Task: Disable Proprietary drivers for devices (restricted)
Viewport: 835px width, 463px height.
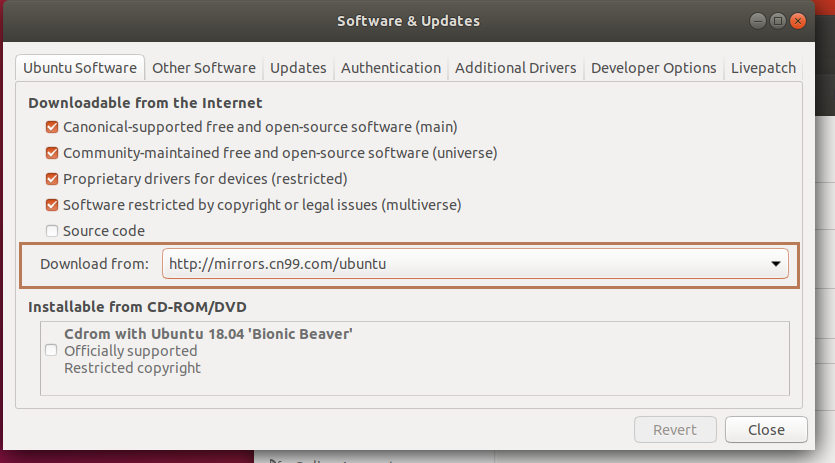Action: click(52, 179)
